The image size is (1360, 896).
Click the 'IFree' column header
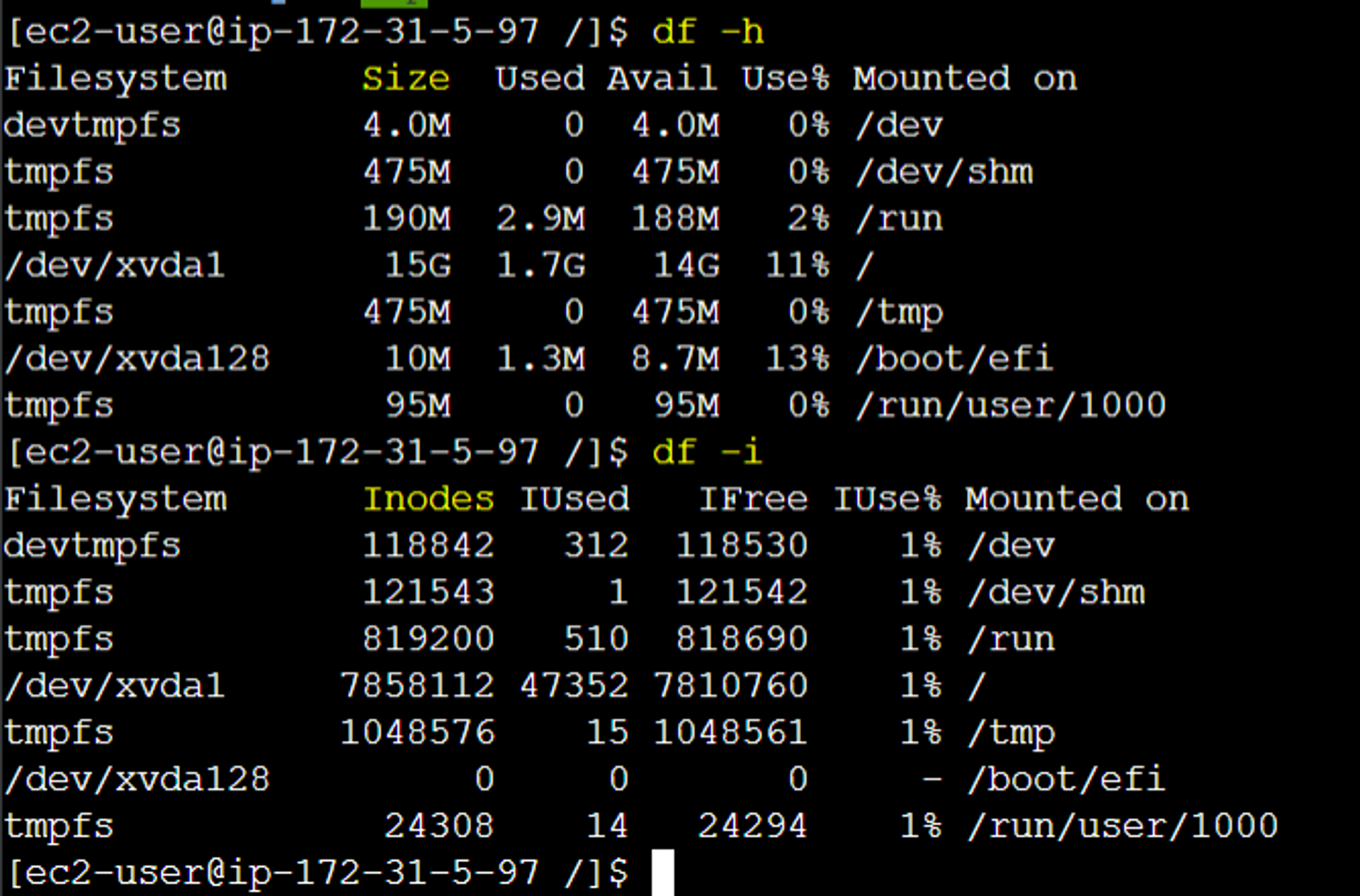pyautogui.click(x=753, y=499)
